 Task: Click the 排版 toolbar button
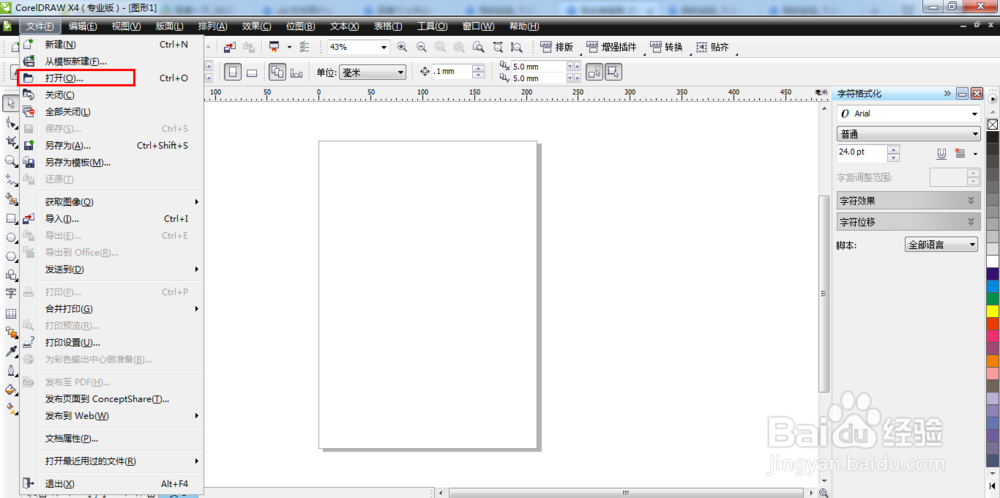coord(557,47)
